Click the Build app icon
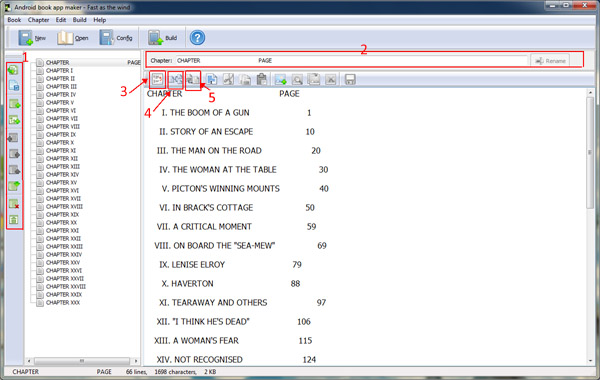The width and height of the screenshot is (600, 380). (x=163, y=38)
